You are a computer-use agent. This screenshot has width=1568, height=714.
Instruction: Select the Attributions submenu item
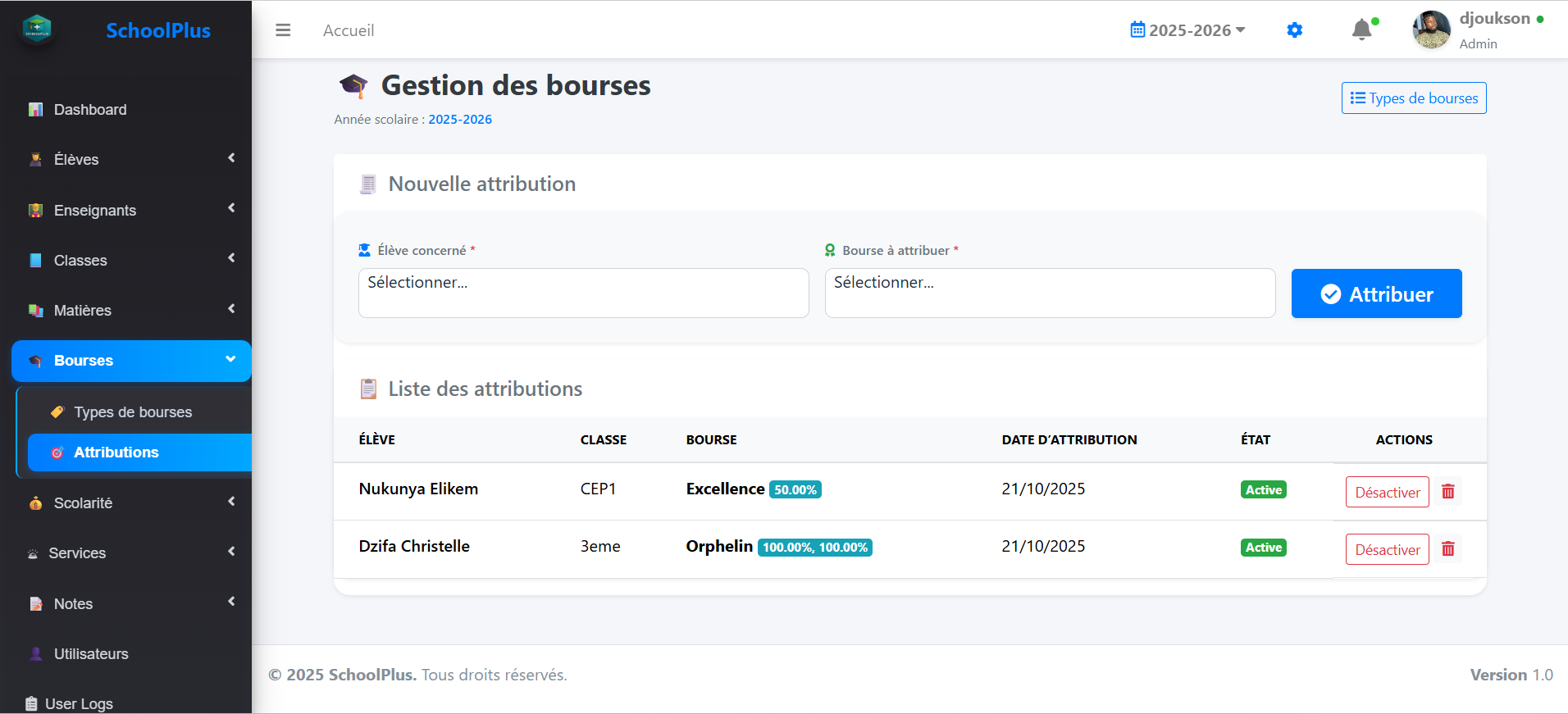(x=116, y=453)
